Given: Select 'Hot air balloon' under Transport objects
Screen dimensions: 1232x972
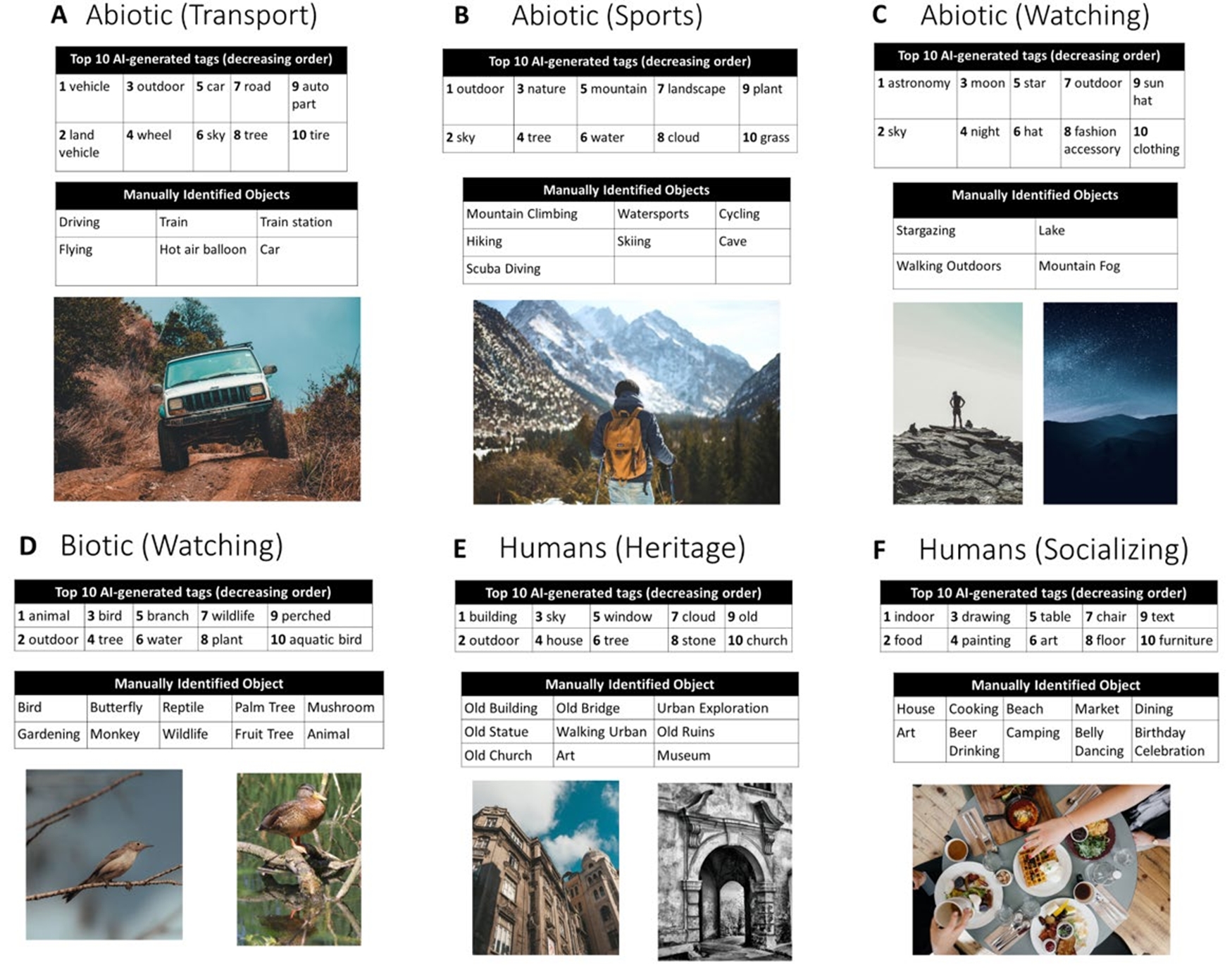Looking at the screenshot, I should pyautogui.click(x=202, y=249).
